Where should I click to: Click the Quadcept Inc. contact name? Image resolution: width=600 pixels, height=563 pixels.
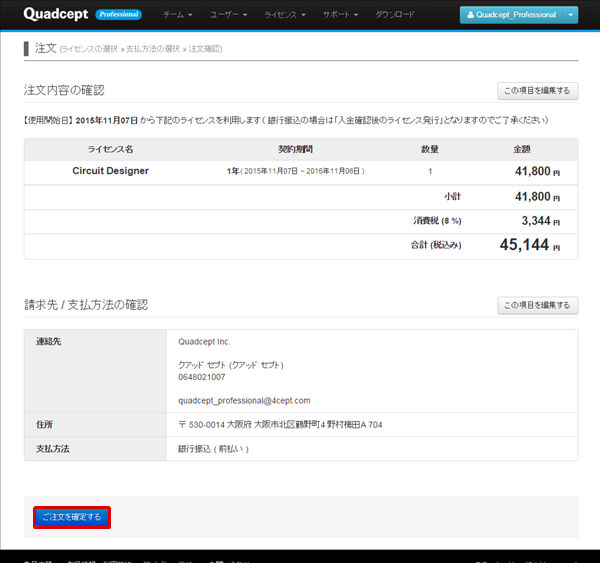point(204,342)
